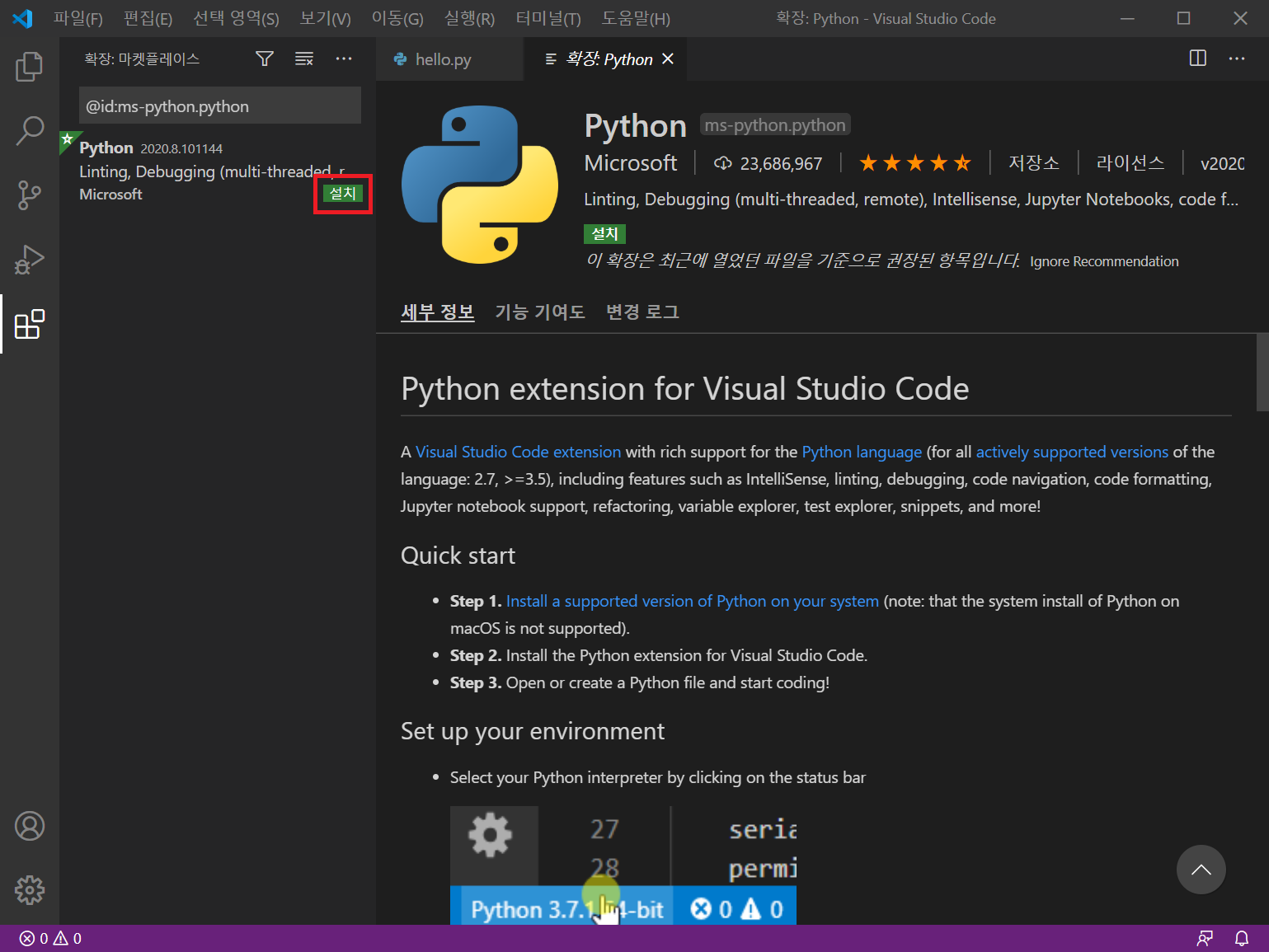Click the download count 23,686,967

pos(768,163)
